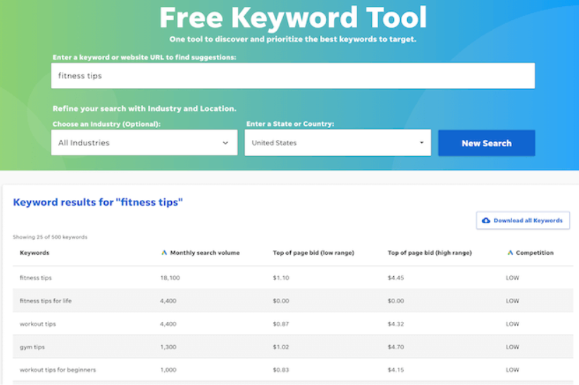Viewport: 579px width, 385px height.
Task: Select the gym tips keyword row
Action: 293,347
